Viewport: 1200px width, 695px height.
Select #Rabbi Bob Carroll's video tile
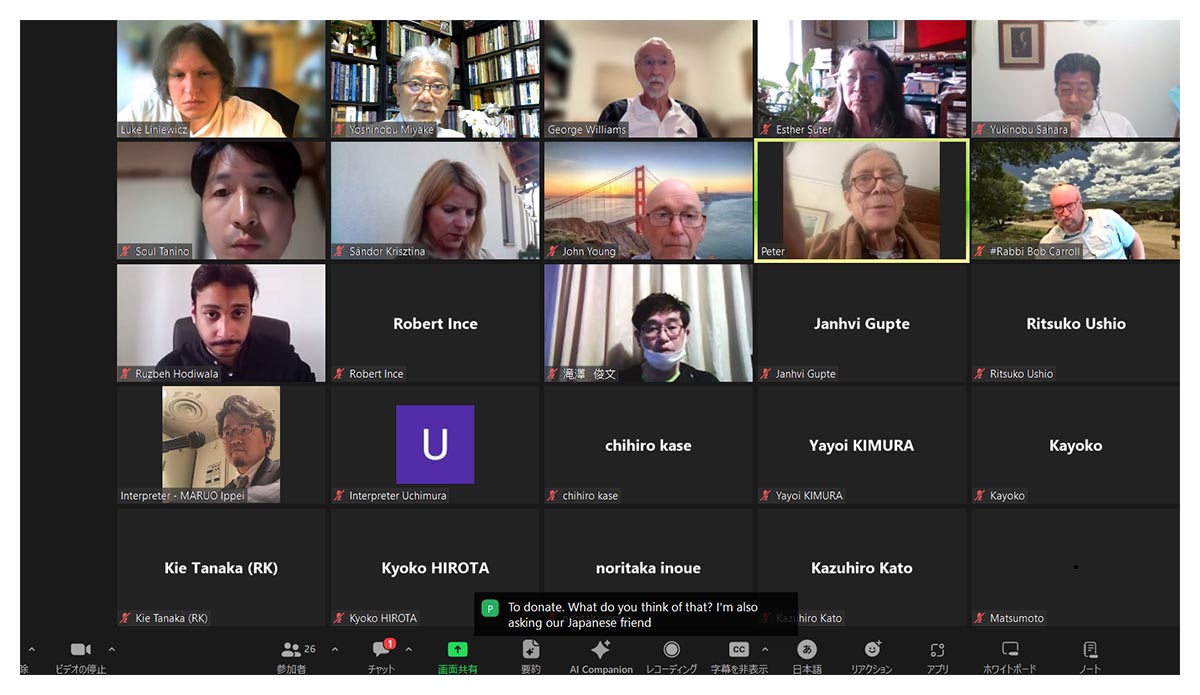[x=1076, y=201]
